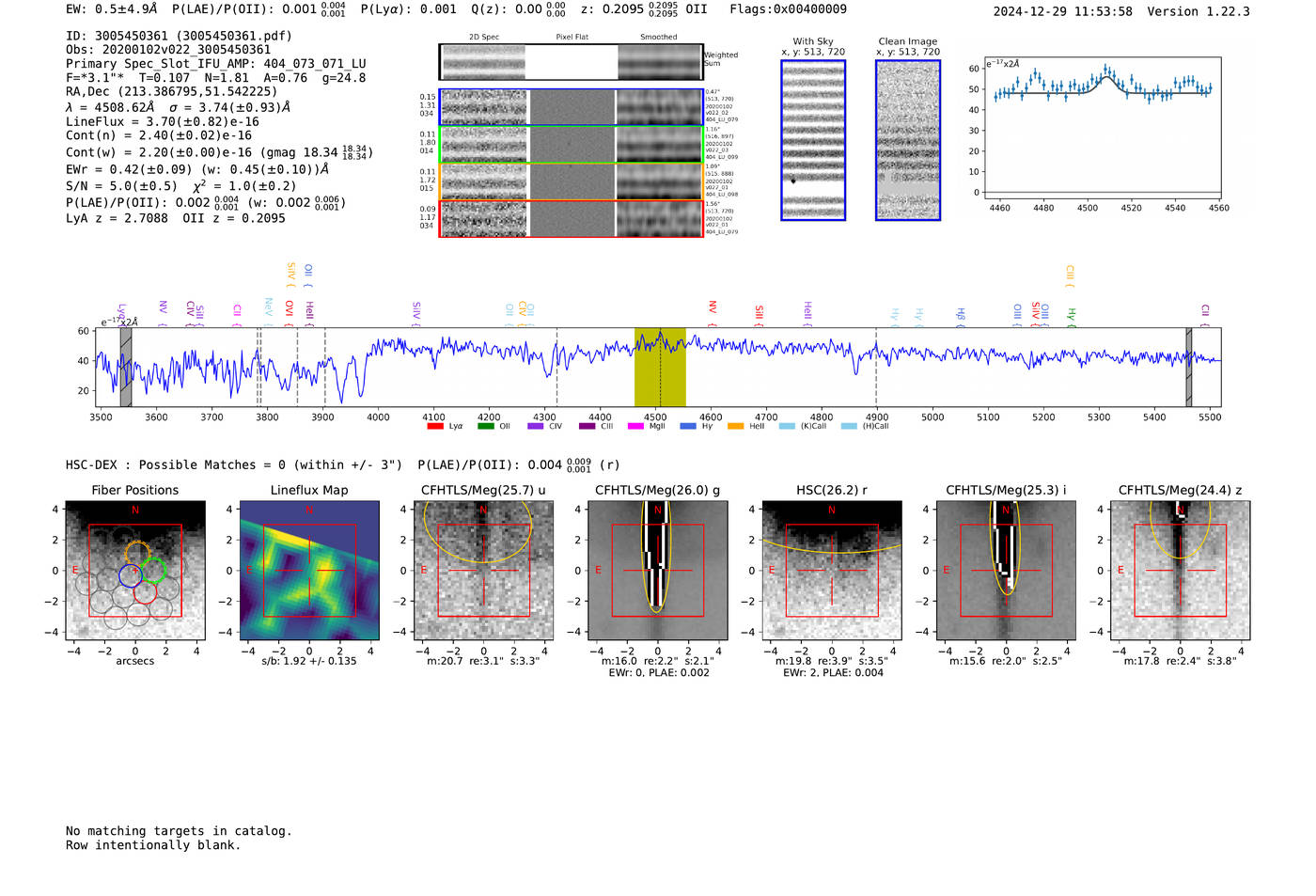Click the λ = 4508.62Å wavelength line
1316x896 pixels.
tap(179, 107)
